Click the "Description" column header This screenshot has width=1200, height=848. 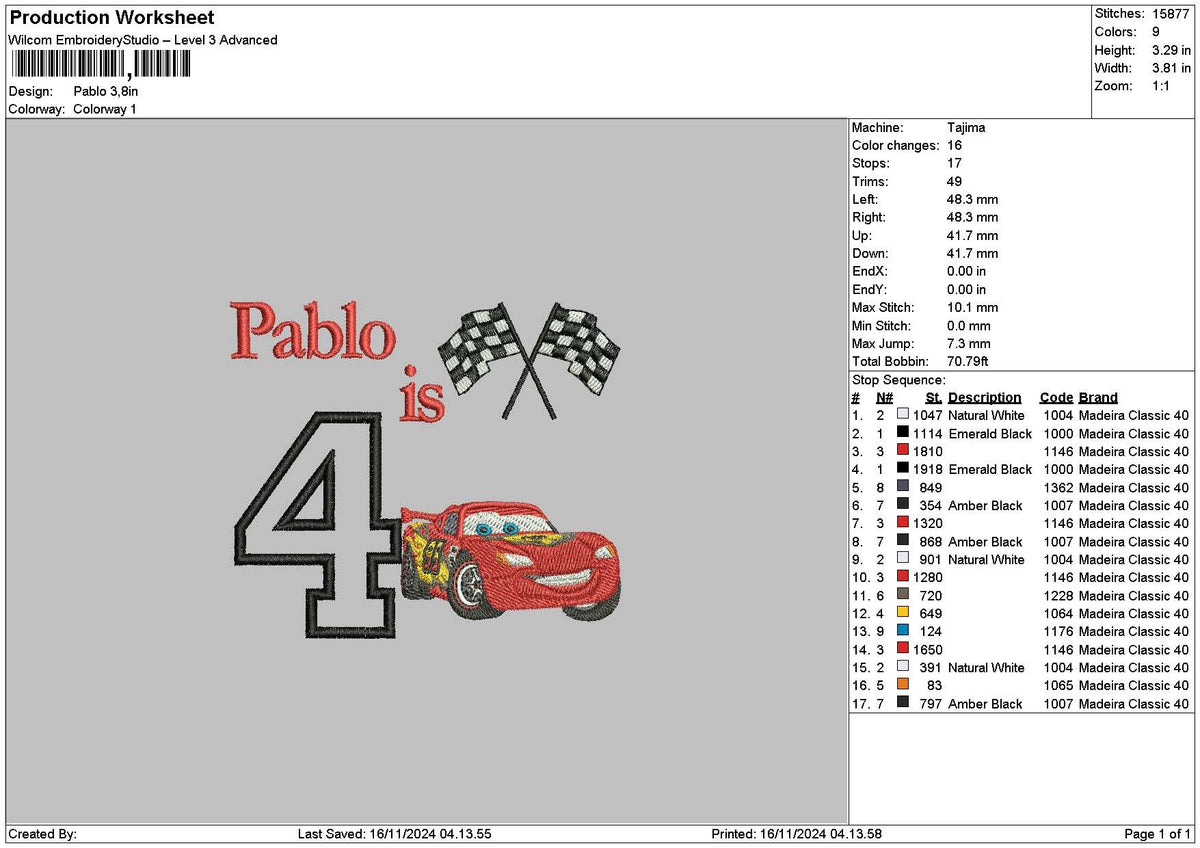[x=985, y=398]
